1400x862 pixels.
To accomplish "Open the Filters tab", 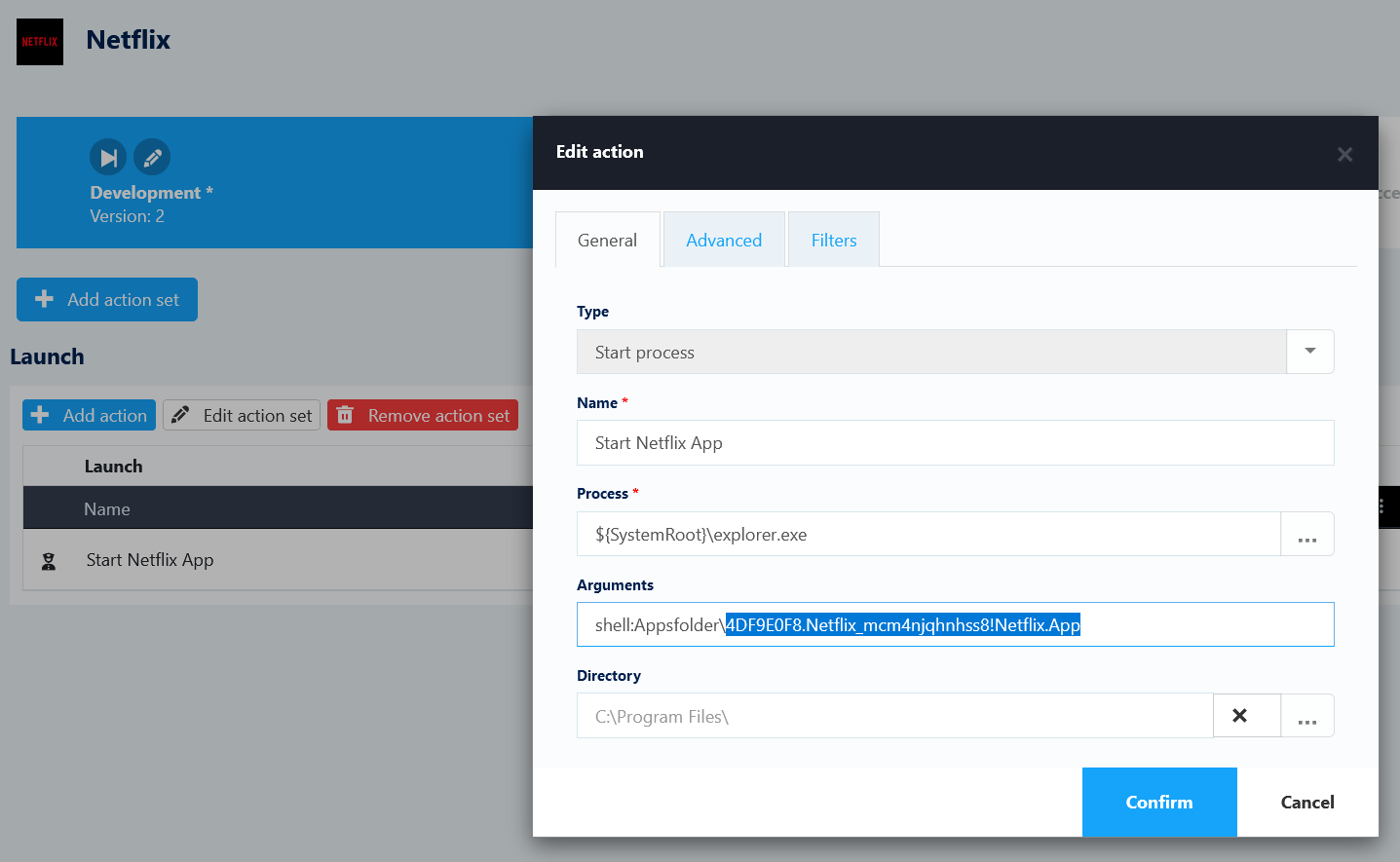I will click(x=834, y=240).
